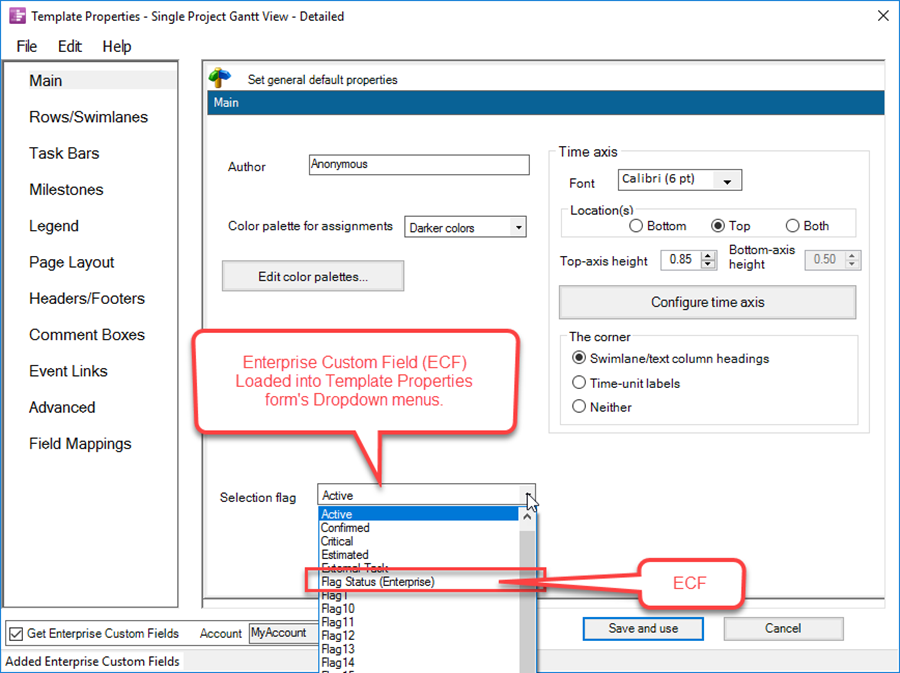The image size is (900, 673).
Task: Expand the color palette for assignments dropdown
Action: [x=517, y=228]
